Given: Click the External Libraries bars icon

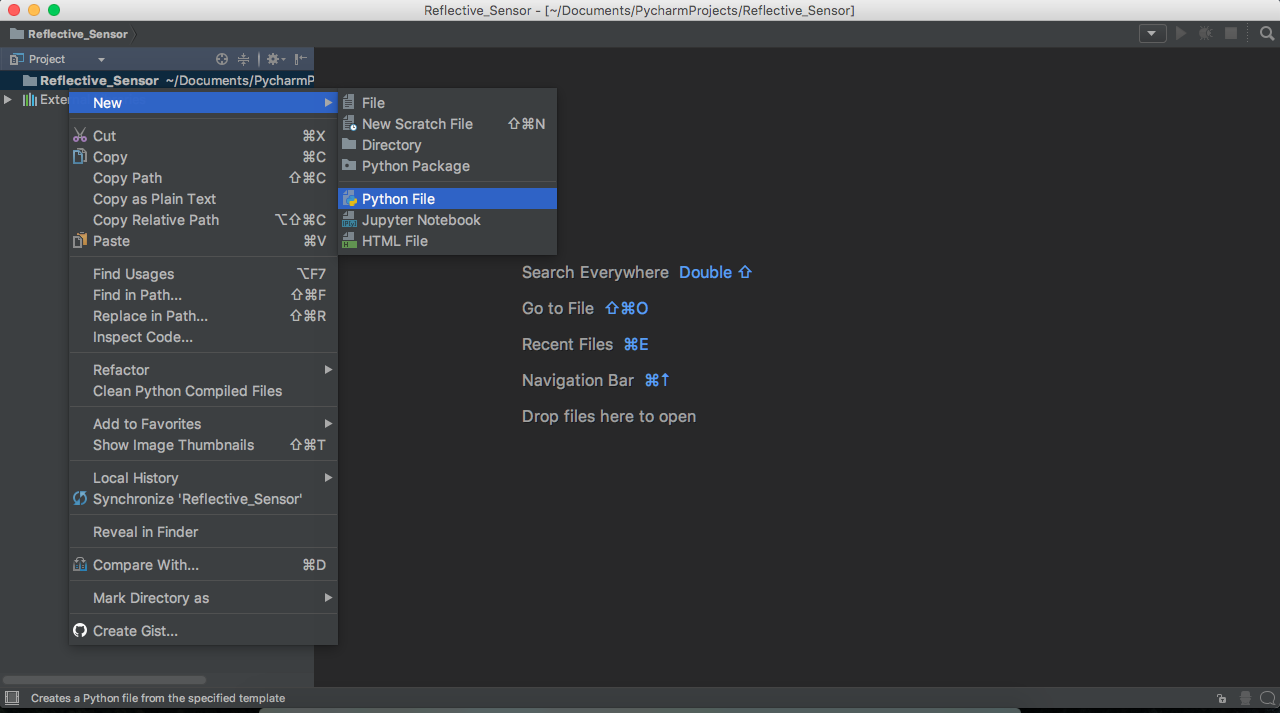Looking at the screenshot, I should (30, 100).
